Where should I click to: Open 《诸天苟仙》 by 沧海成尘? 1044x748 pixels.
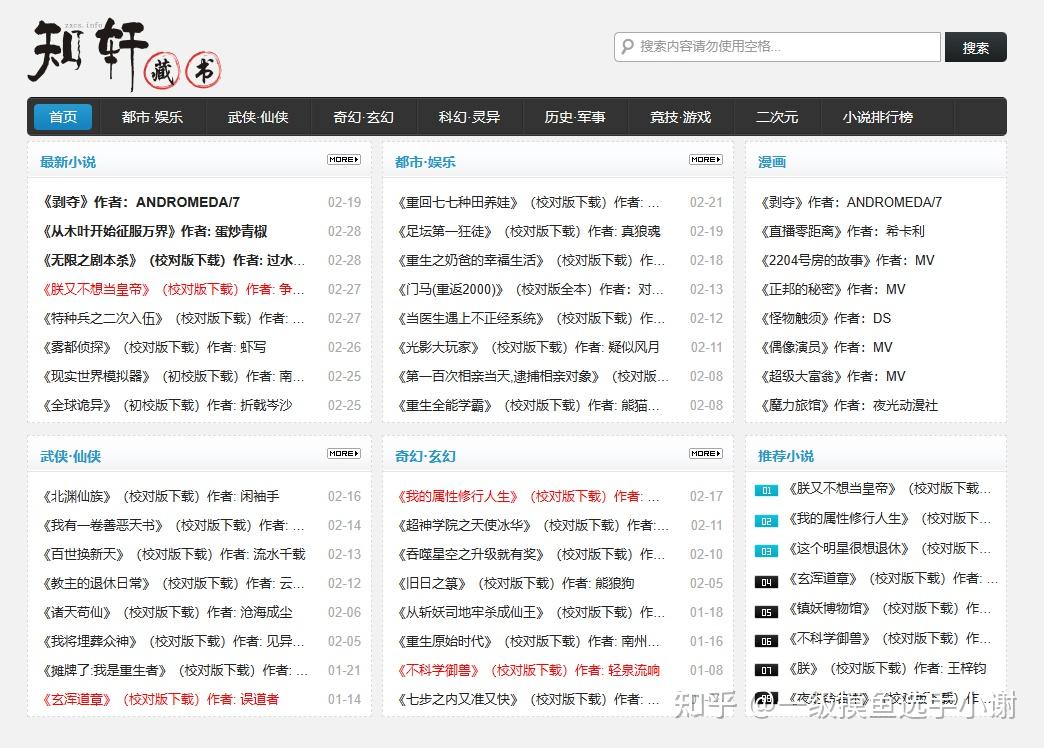[167, 613]
